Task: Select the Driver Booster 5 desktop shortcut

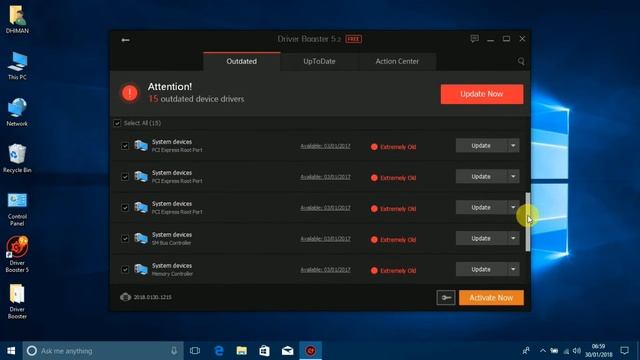Action: point(17,254)
